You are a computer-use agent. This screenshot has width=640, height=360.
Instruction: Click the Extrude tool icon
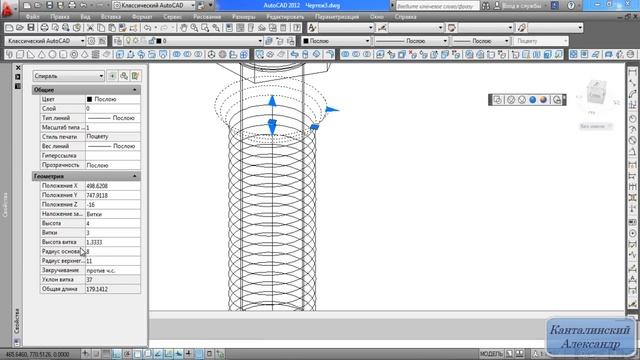pos(120,54)
